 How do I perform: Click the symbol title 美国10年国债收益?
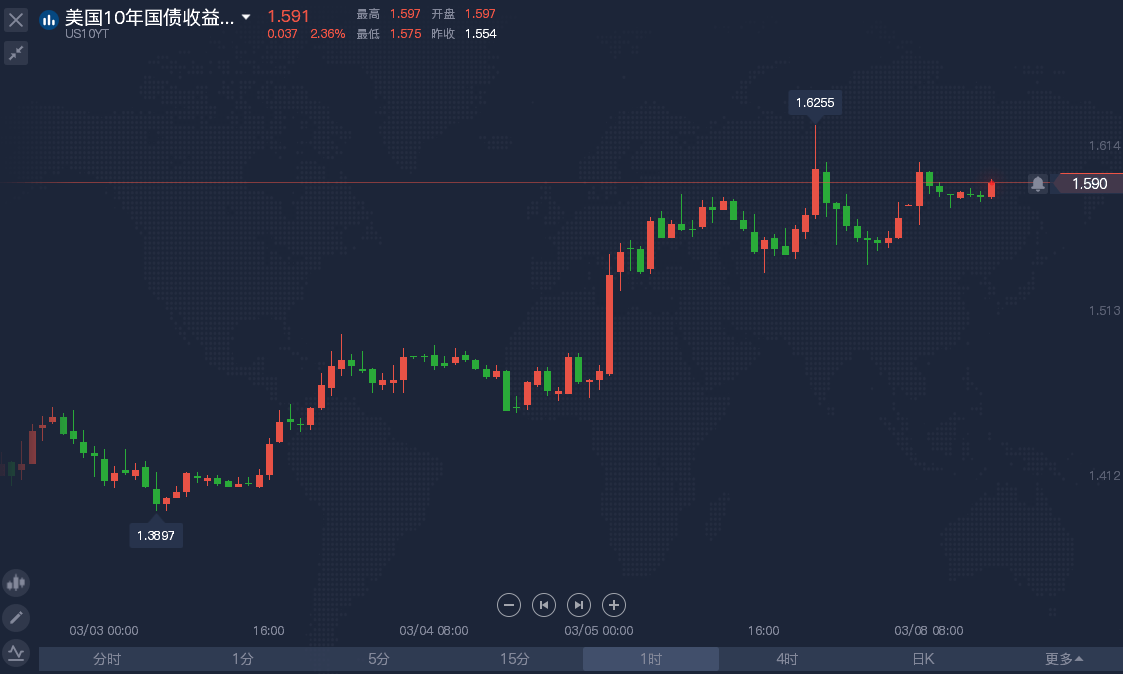[x=150, y=17]
